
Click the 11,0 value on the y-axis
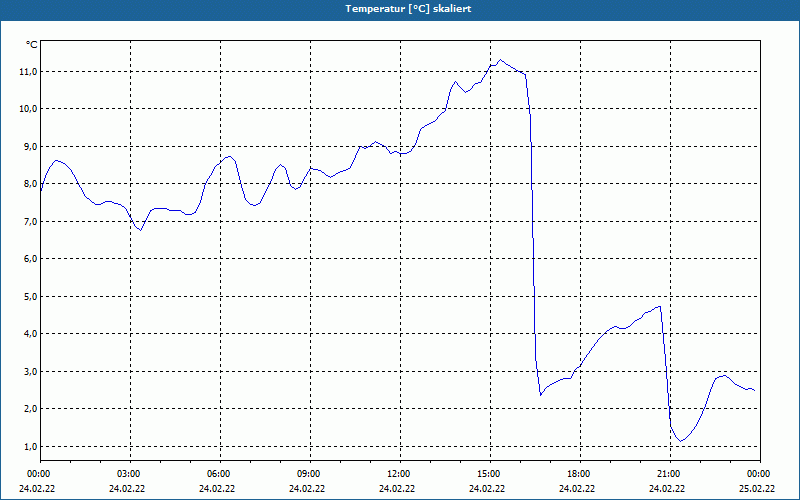[x=29, y=72]
